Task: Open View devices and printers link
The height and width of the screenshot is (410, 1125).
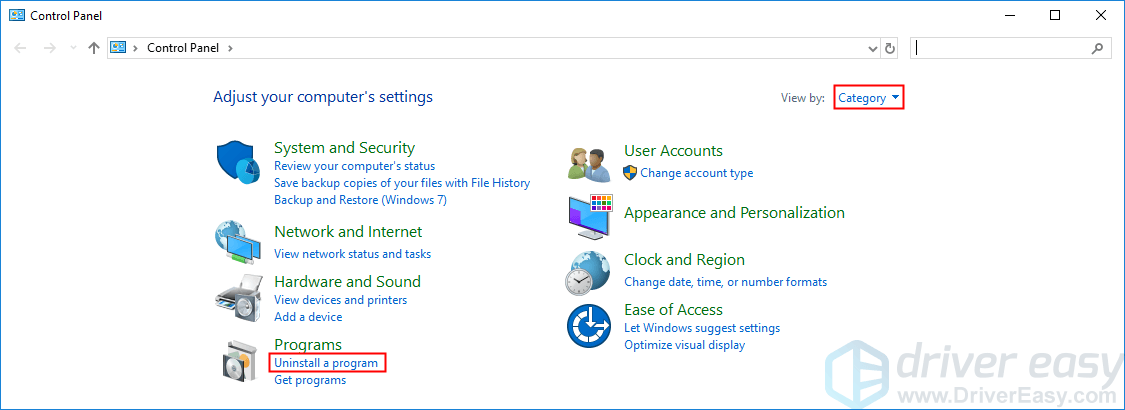Action: [x=340, y=300]
